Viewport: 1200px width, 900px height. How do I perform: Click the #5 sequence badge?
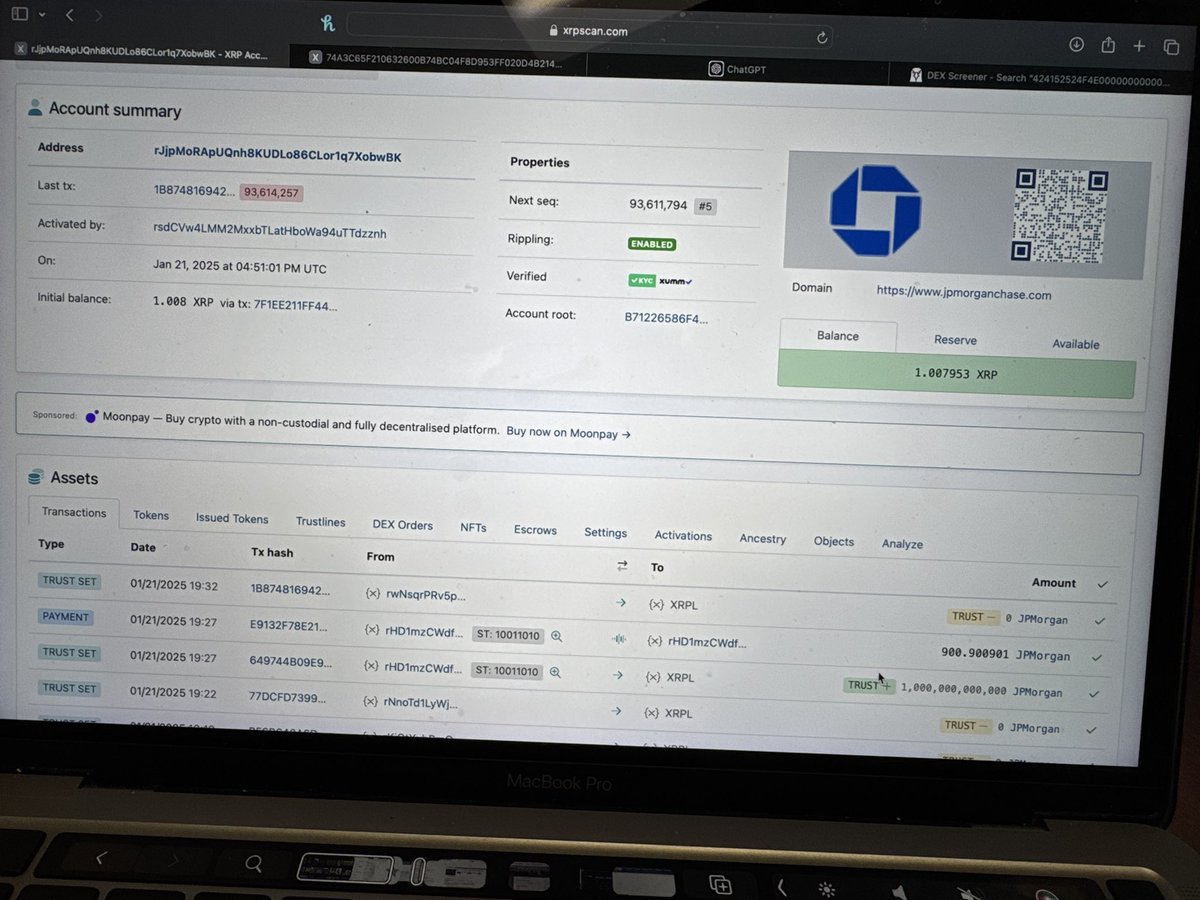(704, 207)
